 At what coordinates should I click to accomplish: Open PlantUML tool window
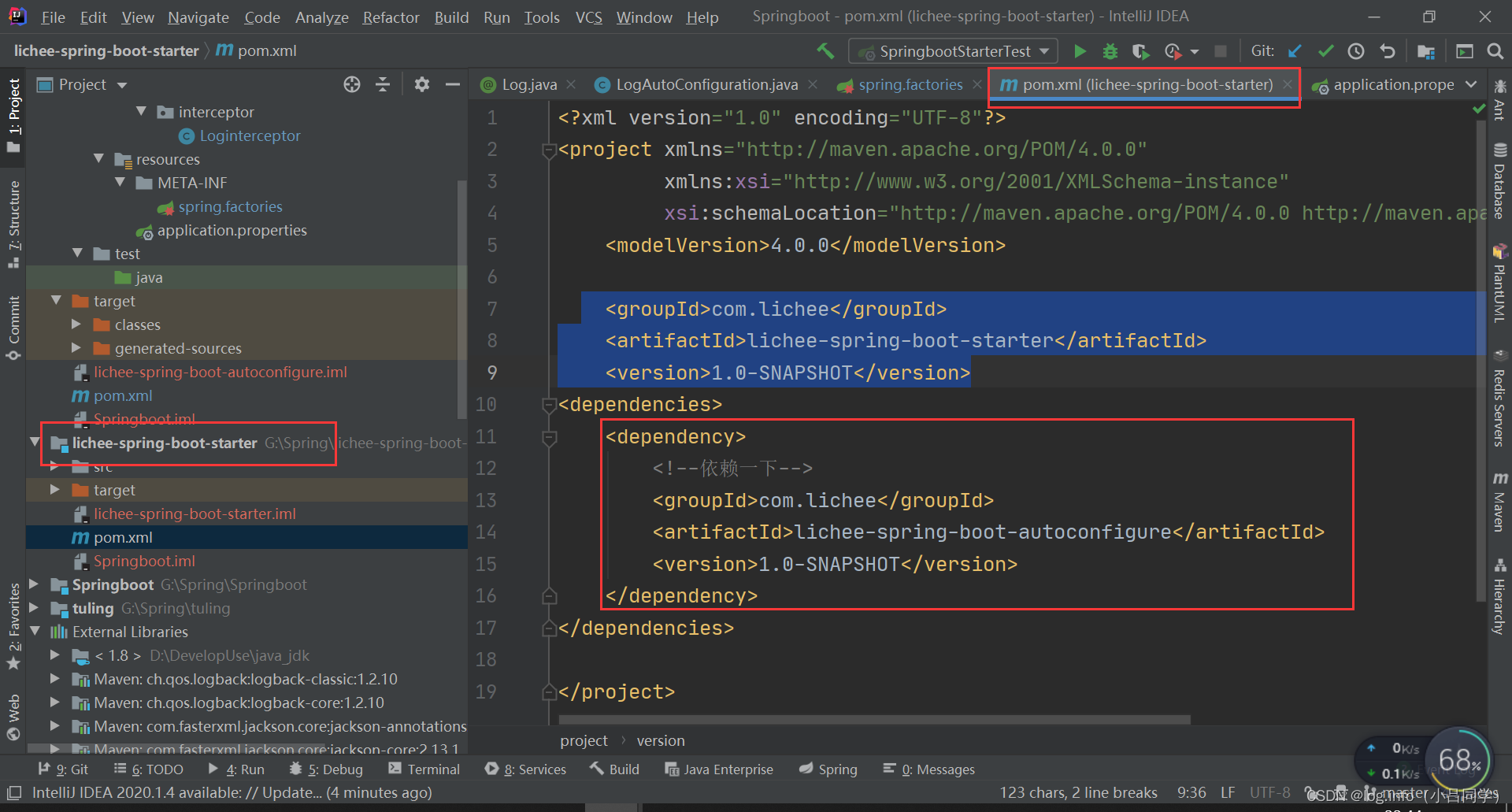click(1499, 284)
